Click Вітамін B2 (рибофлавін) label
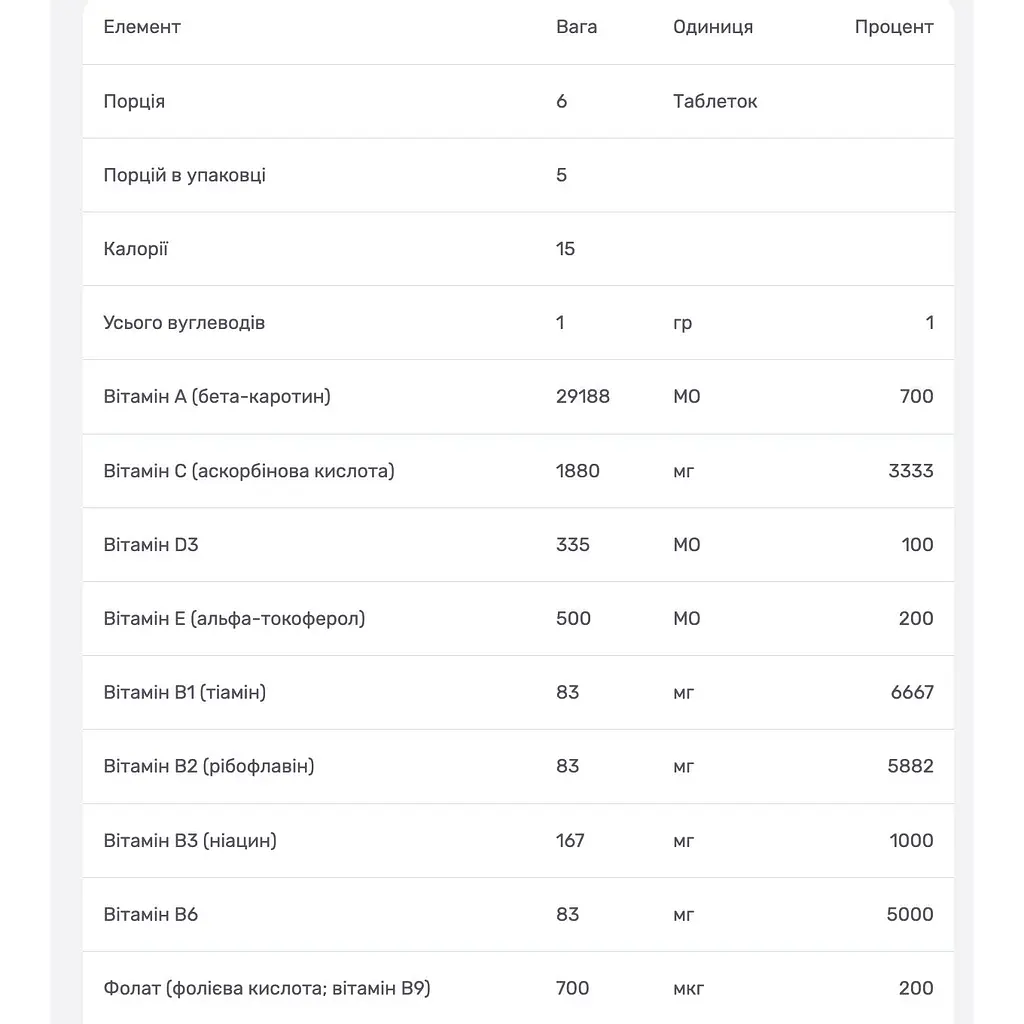 (x=209, y=766)
